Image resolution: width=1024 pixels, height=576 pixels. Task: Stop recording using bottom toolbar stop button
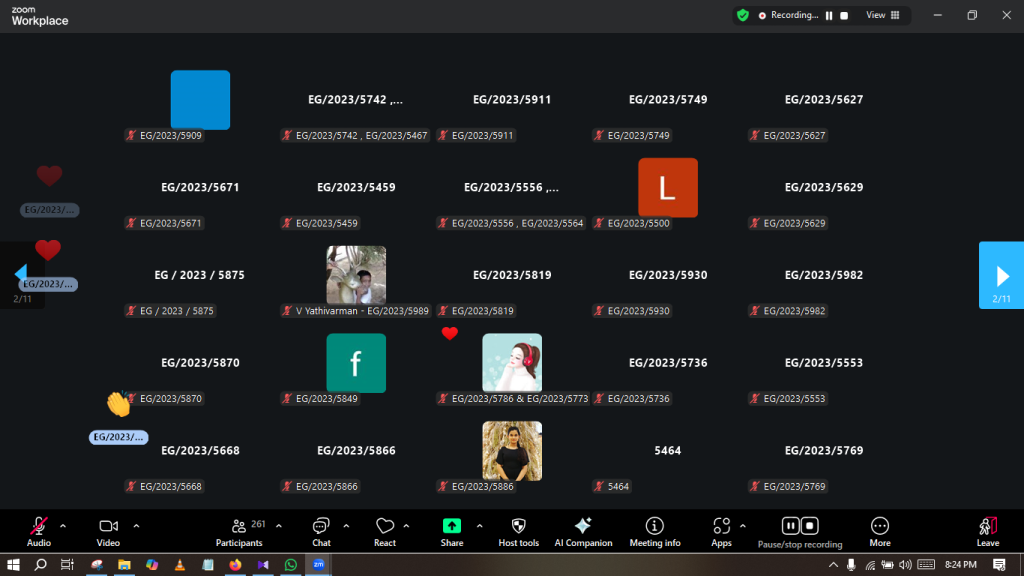pos(810,526)
